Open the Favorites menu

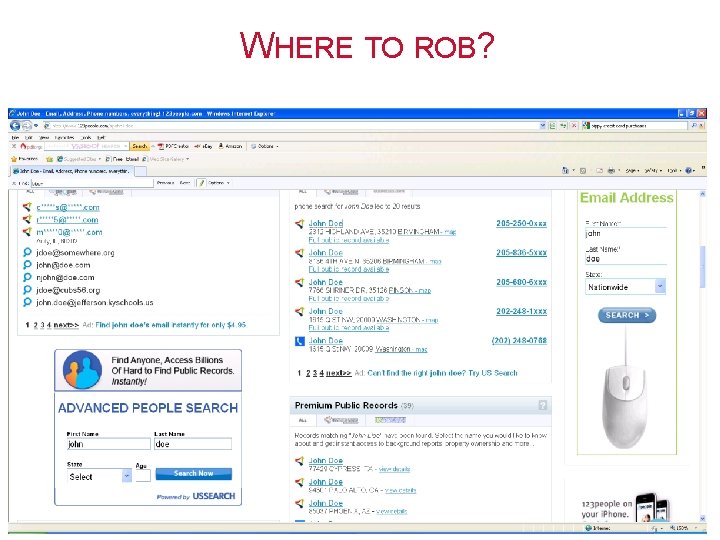(65, 137)
